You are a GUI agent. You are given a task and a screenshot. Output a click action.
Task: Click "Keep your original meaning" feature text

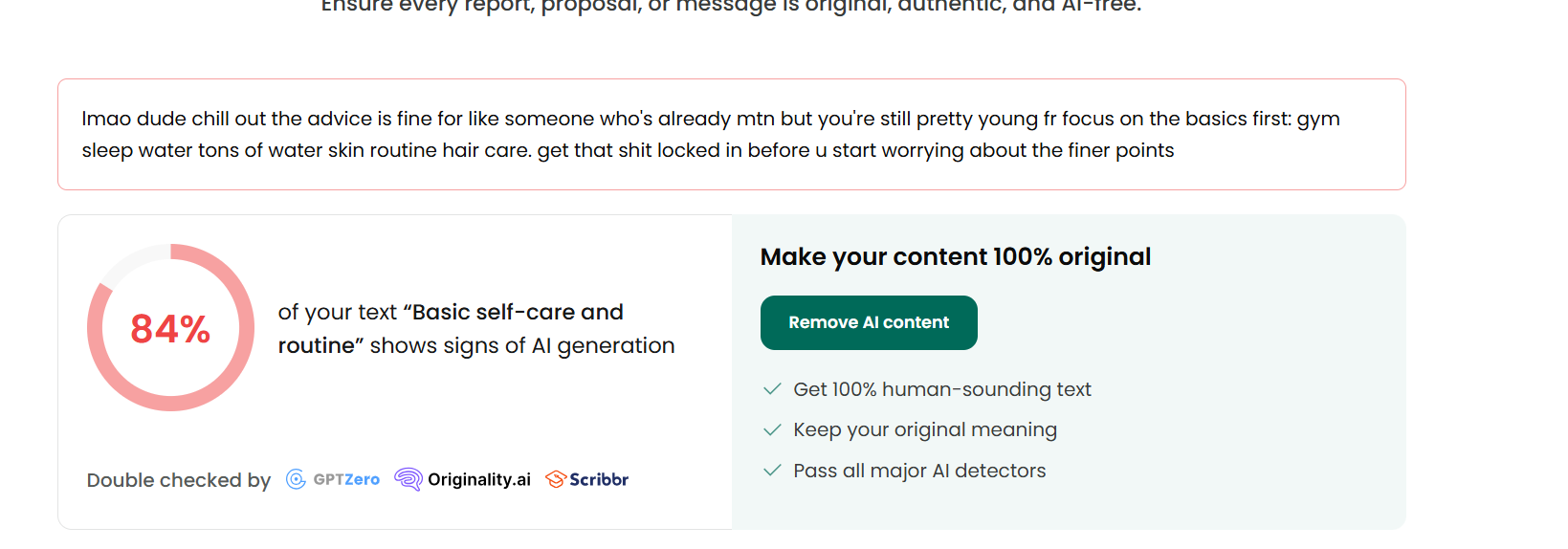click(924, 430)
